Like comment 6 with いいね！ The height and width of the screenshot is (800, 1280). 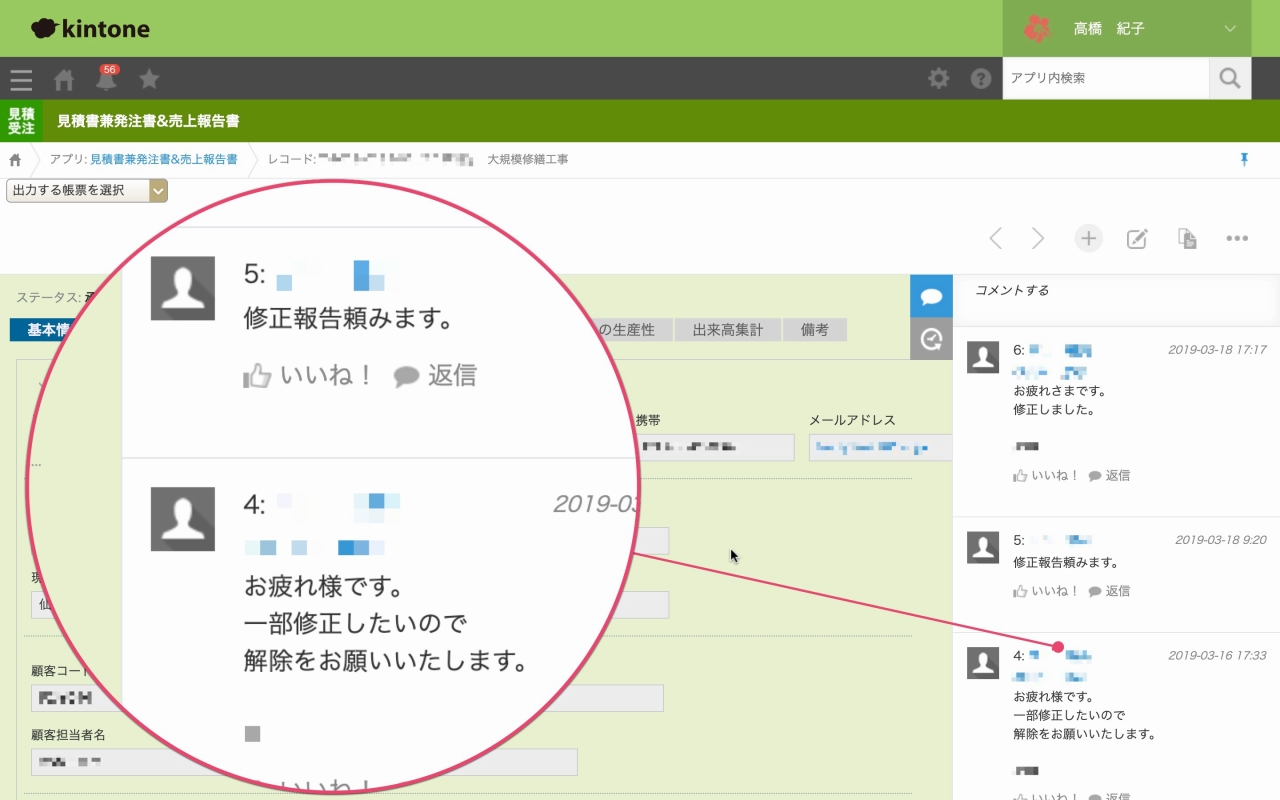tap(1046, 476)
